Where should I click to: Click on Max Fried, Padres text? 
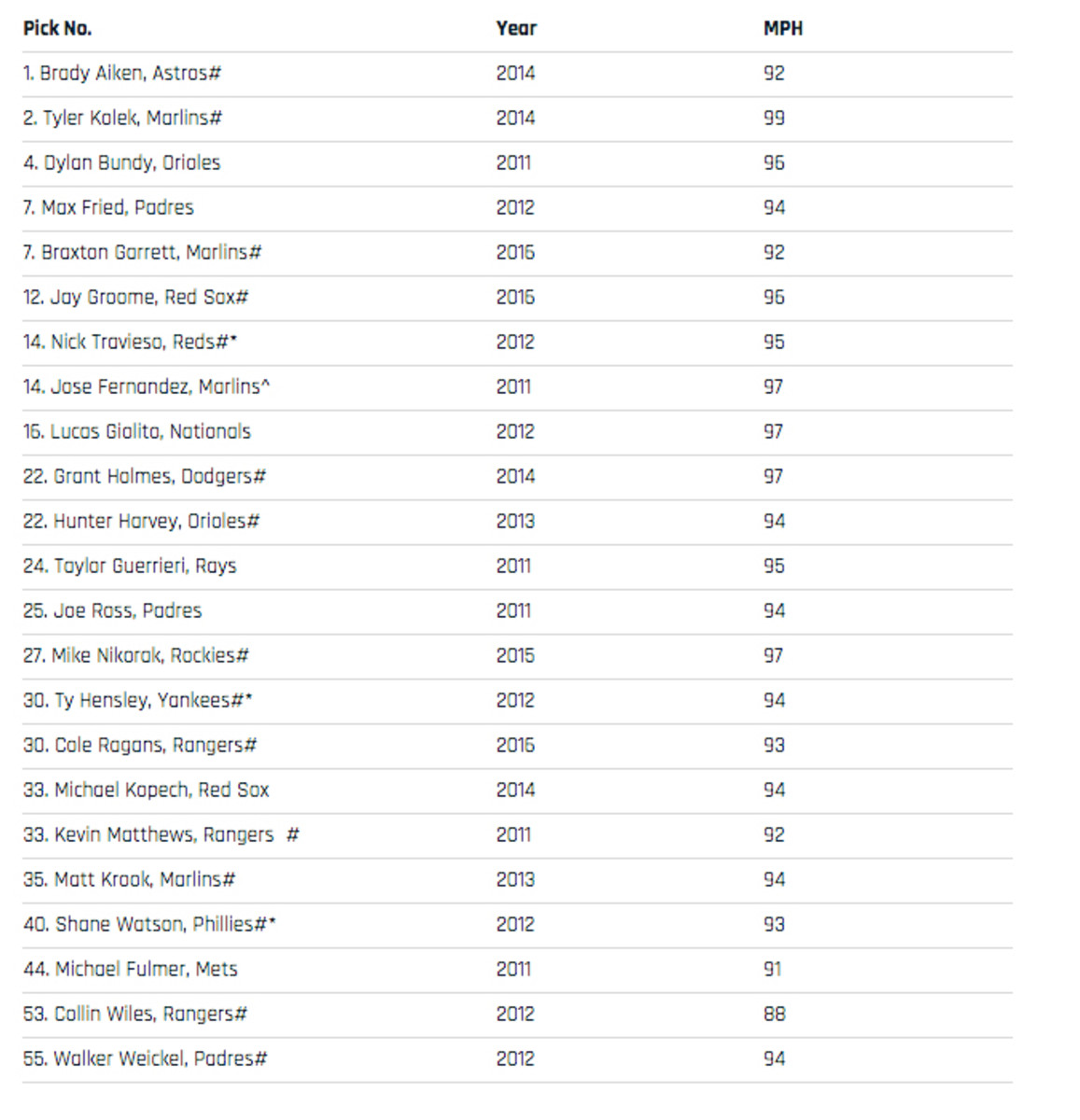tap(109, 207)
